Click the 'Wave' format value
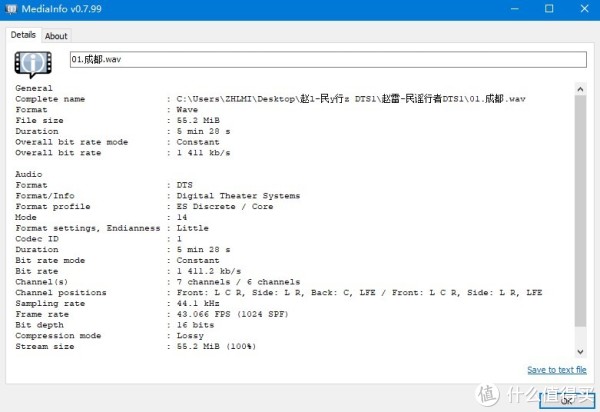 [187, 110]
